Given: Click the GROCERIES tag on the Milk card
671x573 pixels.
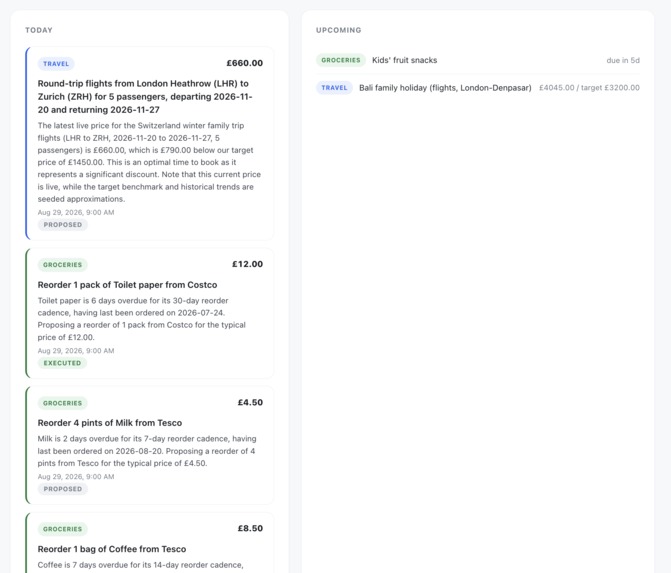Looking at the screenshot, I should (x=62, y=403).
